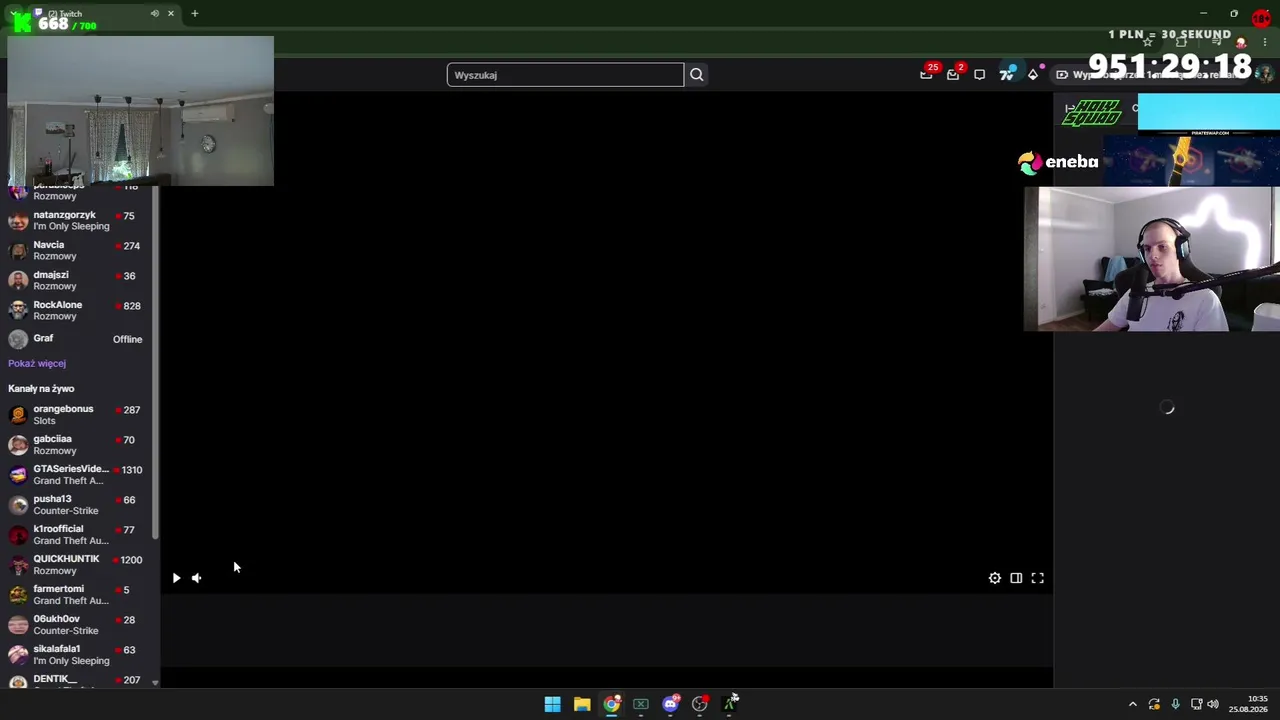Open Chrome extensions puzzle icon

(1181, 42)
